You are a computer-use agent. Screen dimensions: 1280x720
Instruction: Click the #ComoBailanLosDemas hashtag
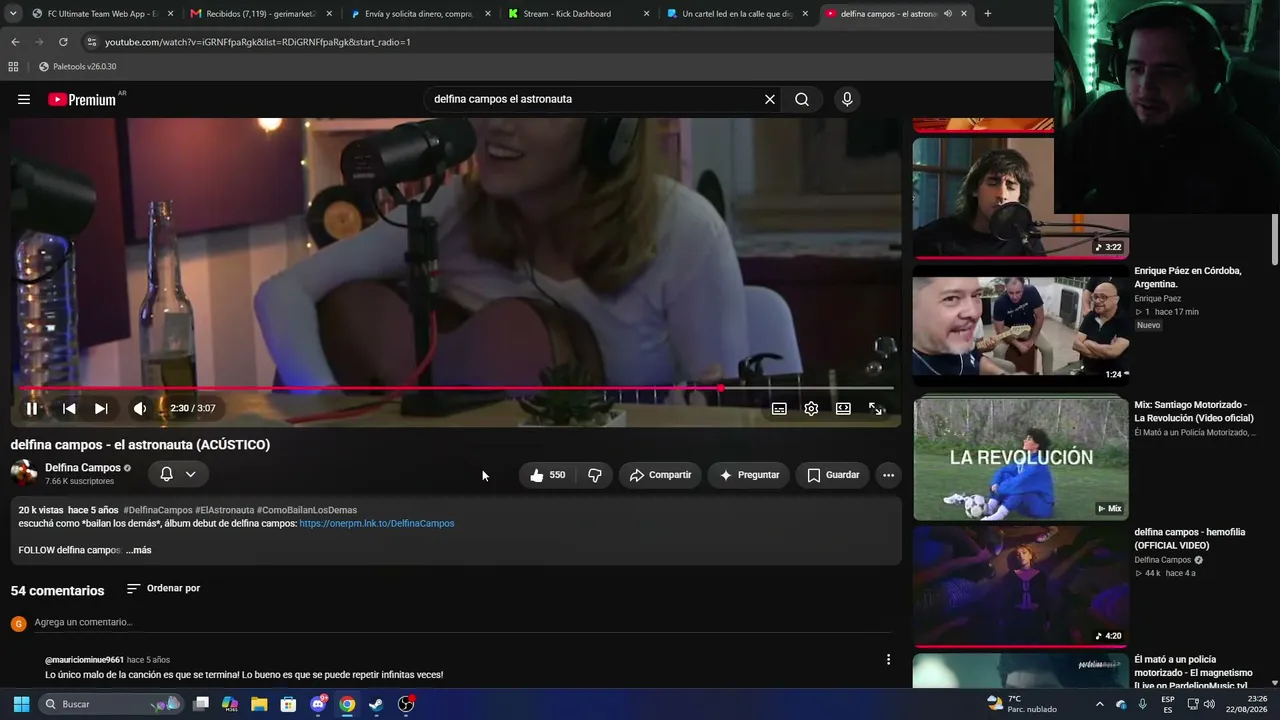[307, 510]
